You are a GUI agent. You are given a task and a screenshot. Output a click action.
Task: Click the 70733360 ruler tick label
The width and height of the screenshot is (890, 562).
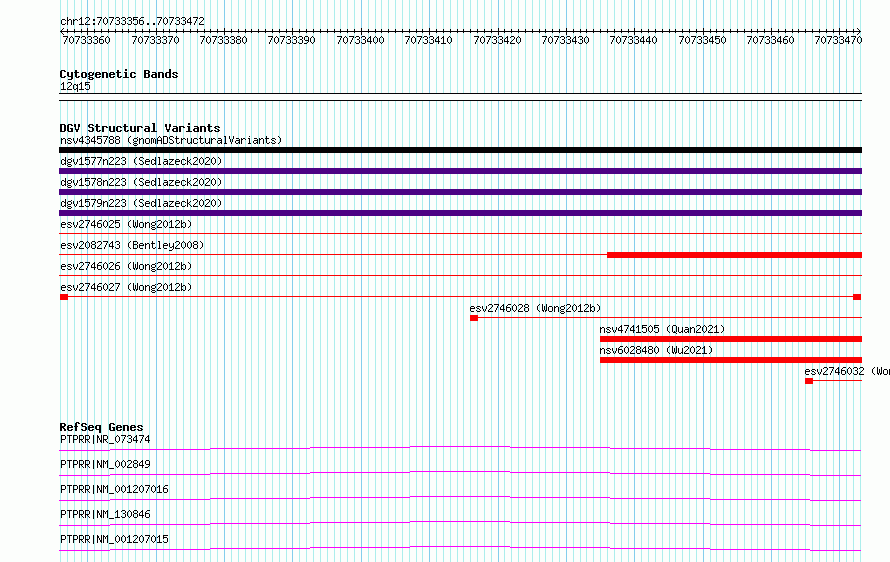(86, 40)
